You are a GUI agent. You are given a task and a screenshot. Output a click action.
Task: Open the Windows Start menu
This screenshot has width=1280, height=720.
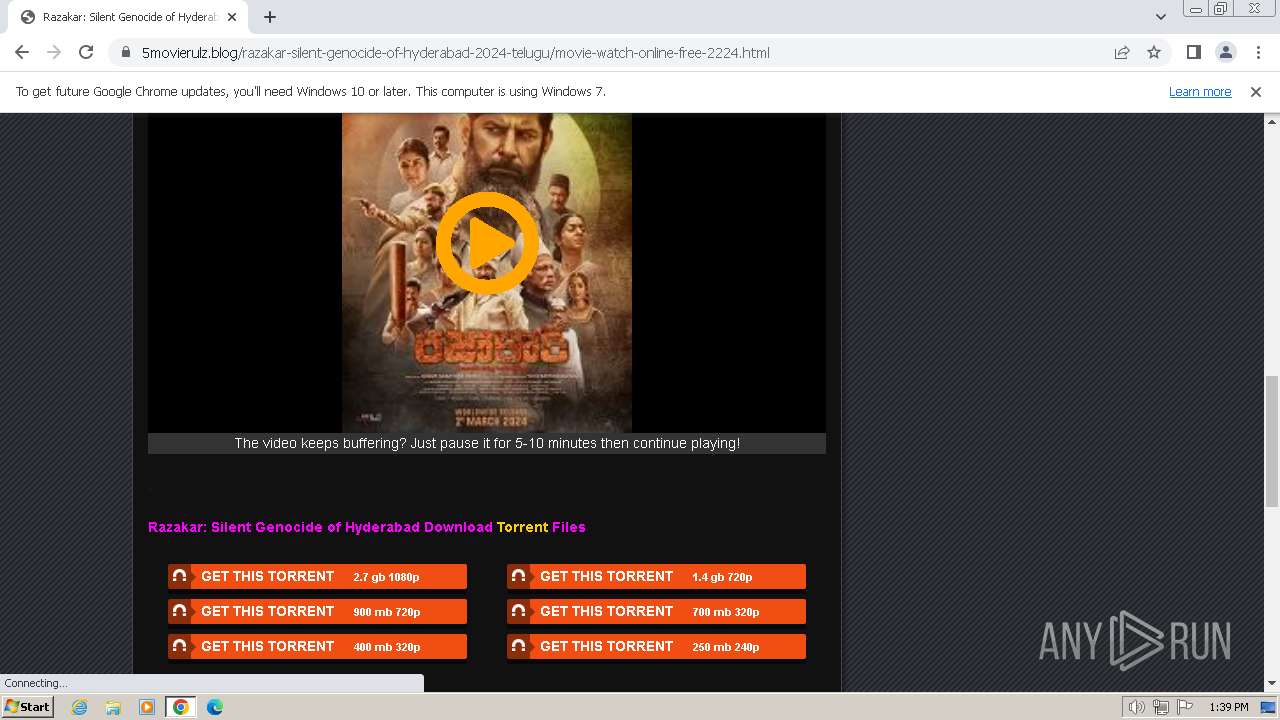click(28, 707)
